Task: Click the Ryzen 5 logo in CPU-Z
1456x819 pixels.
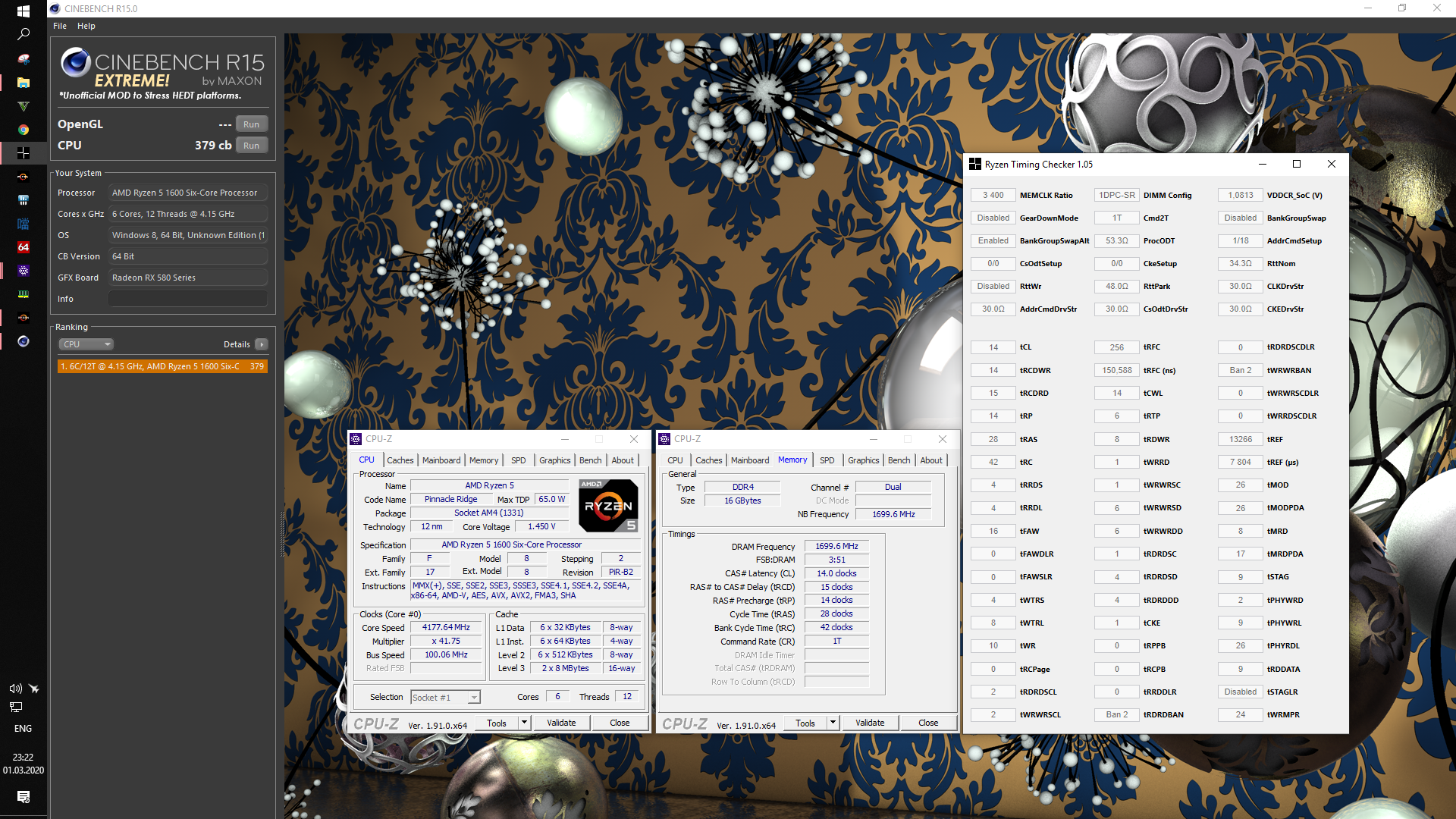Action: (x=608, y=505)
